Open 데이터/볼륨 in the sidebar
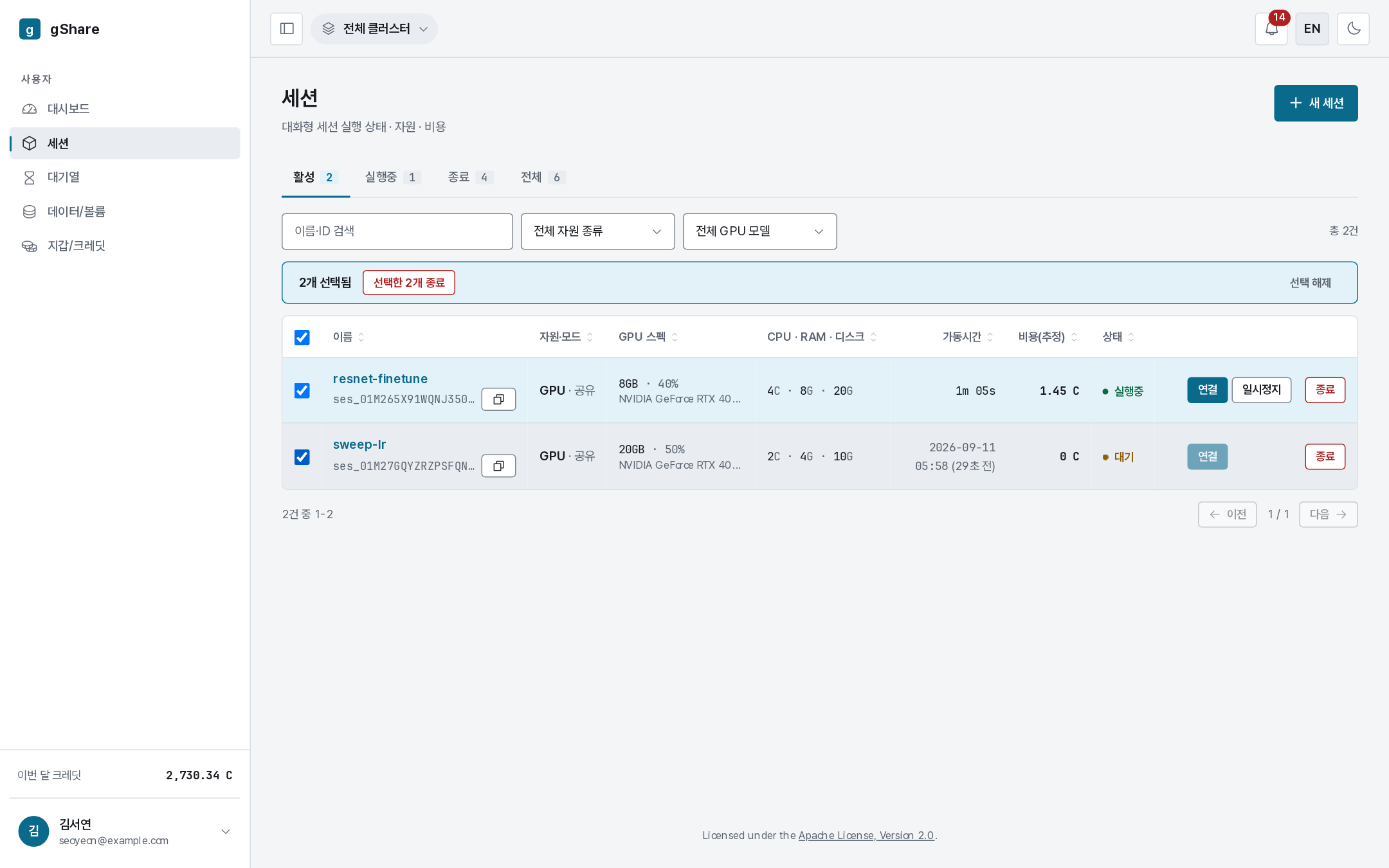 pyautogui.click(x=125, y=212)
